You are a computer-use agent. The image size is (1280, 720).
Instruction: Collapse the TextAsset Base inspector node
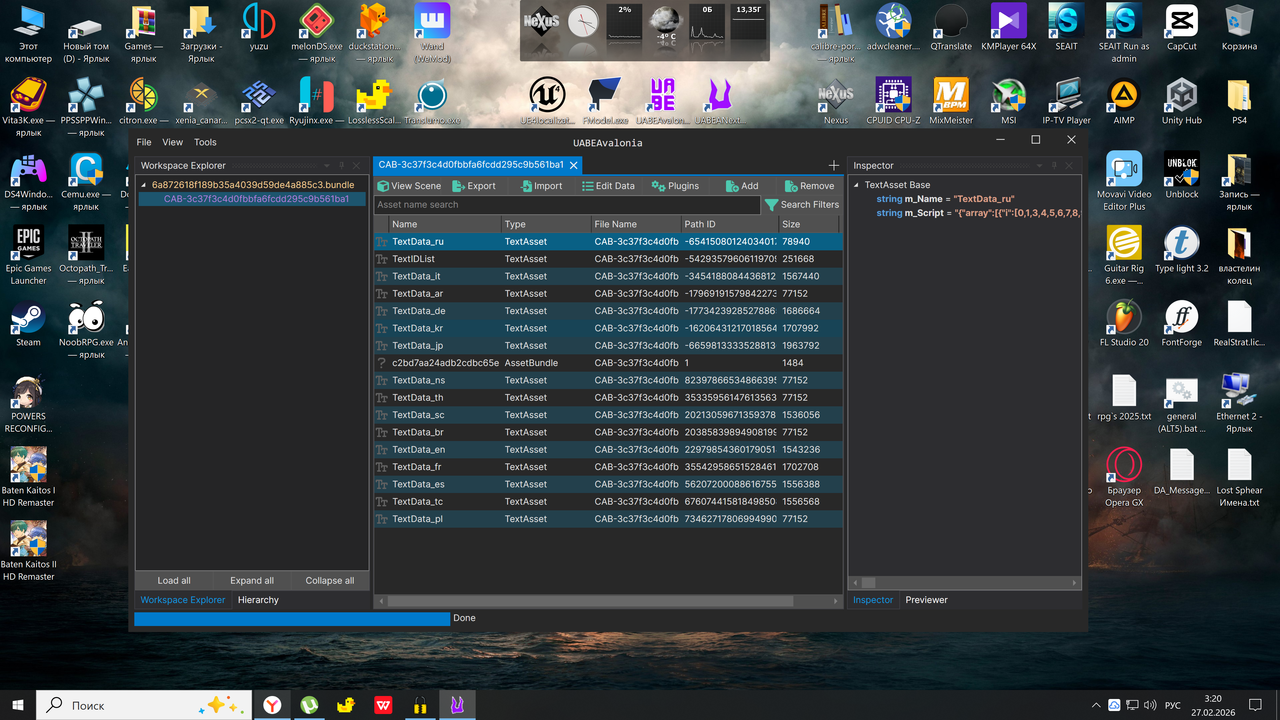tap(857, 185)
